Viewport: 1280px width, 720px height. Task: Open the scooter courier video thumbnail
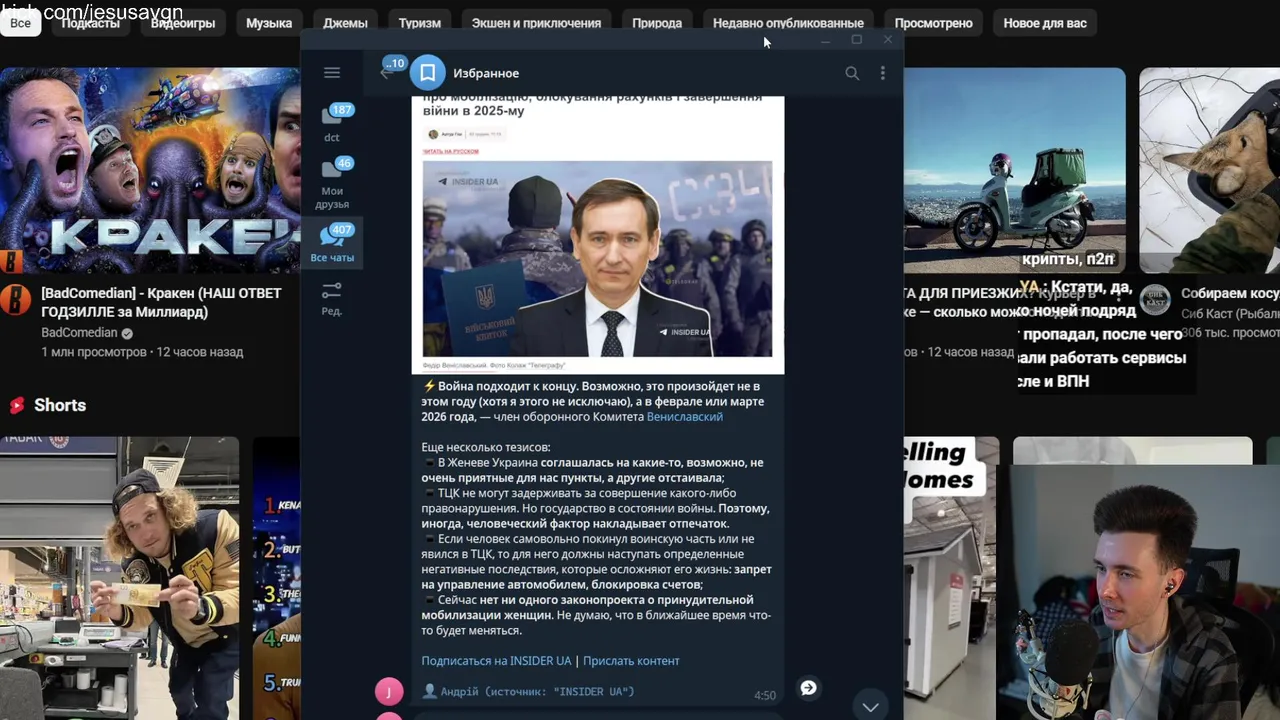click(1014, 170)
